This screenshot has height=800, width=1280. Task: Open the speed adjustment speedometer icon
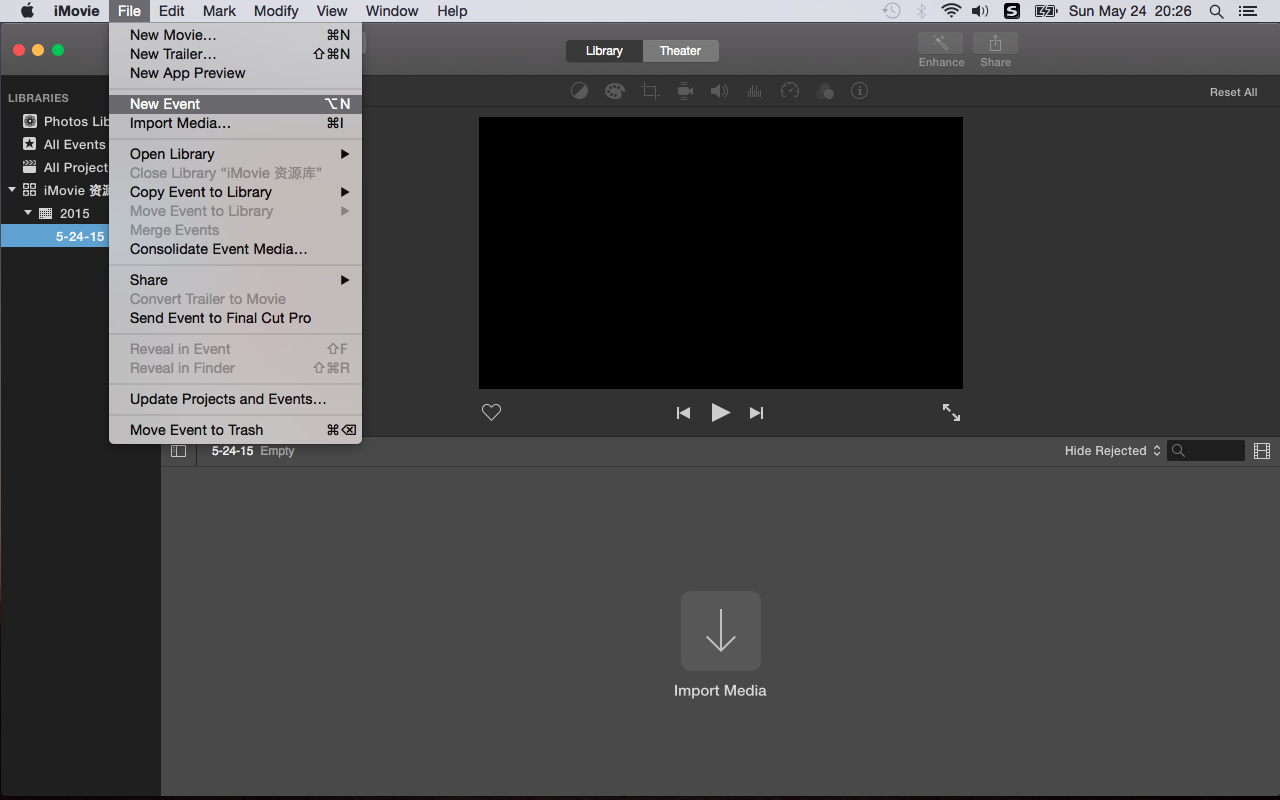tap(790, 91)
